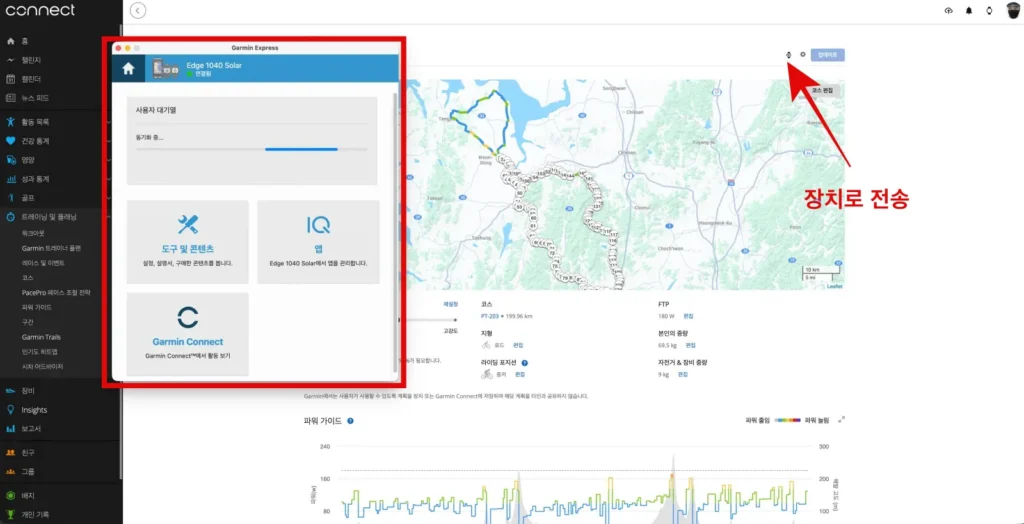Click the send-to-device icon beside the gear
This screenshot has height=524, width=1024.
(x=789, y=54)
